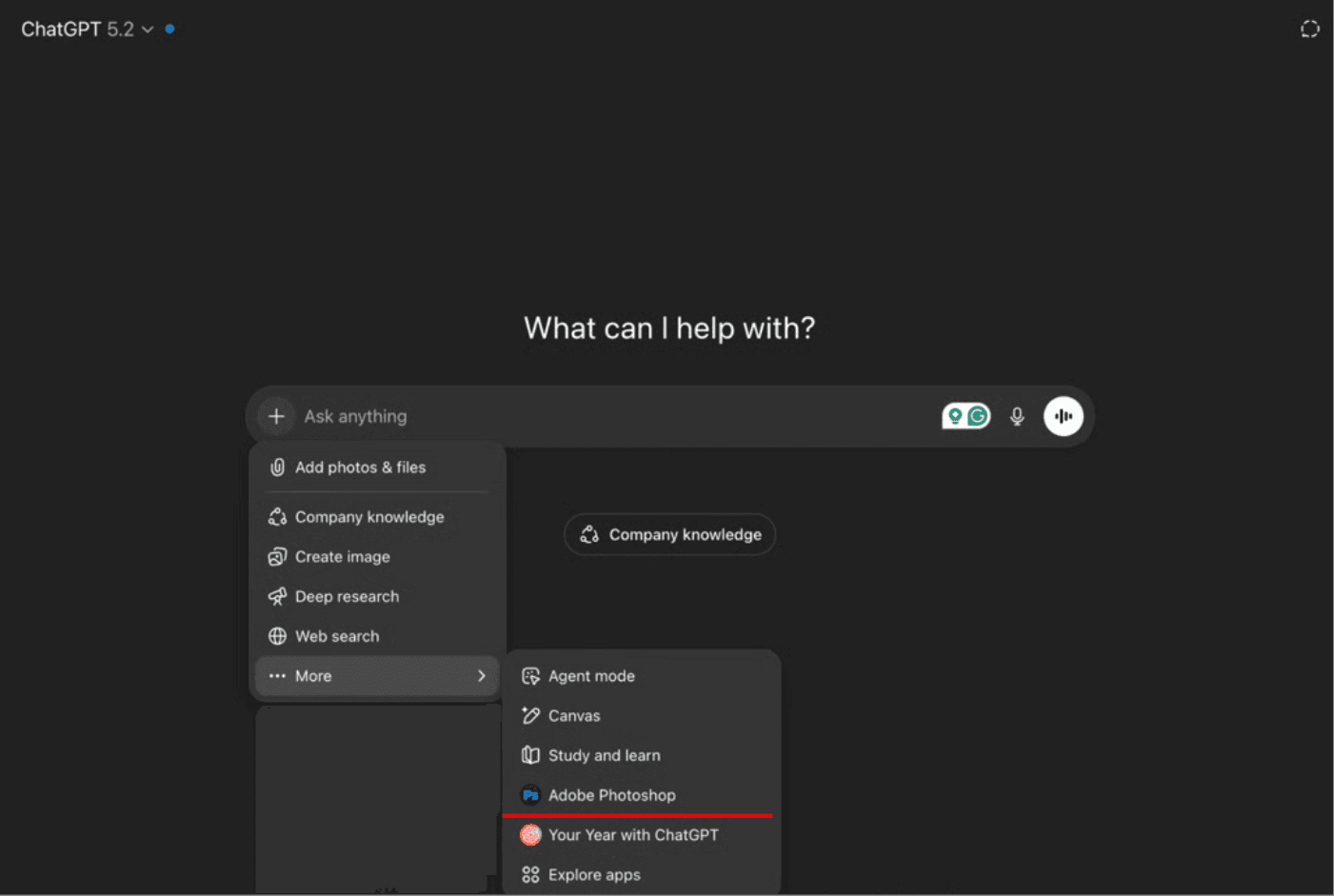The image size is (1334, 896).
Task: Click the Photoshop Ps app icon
Action: click(530, 795)
